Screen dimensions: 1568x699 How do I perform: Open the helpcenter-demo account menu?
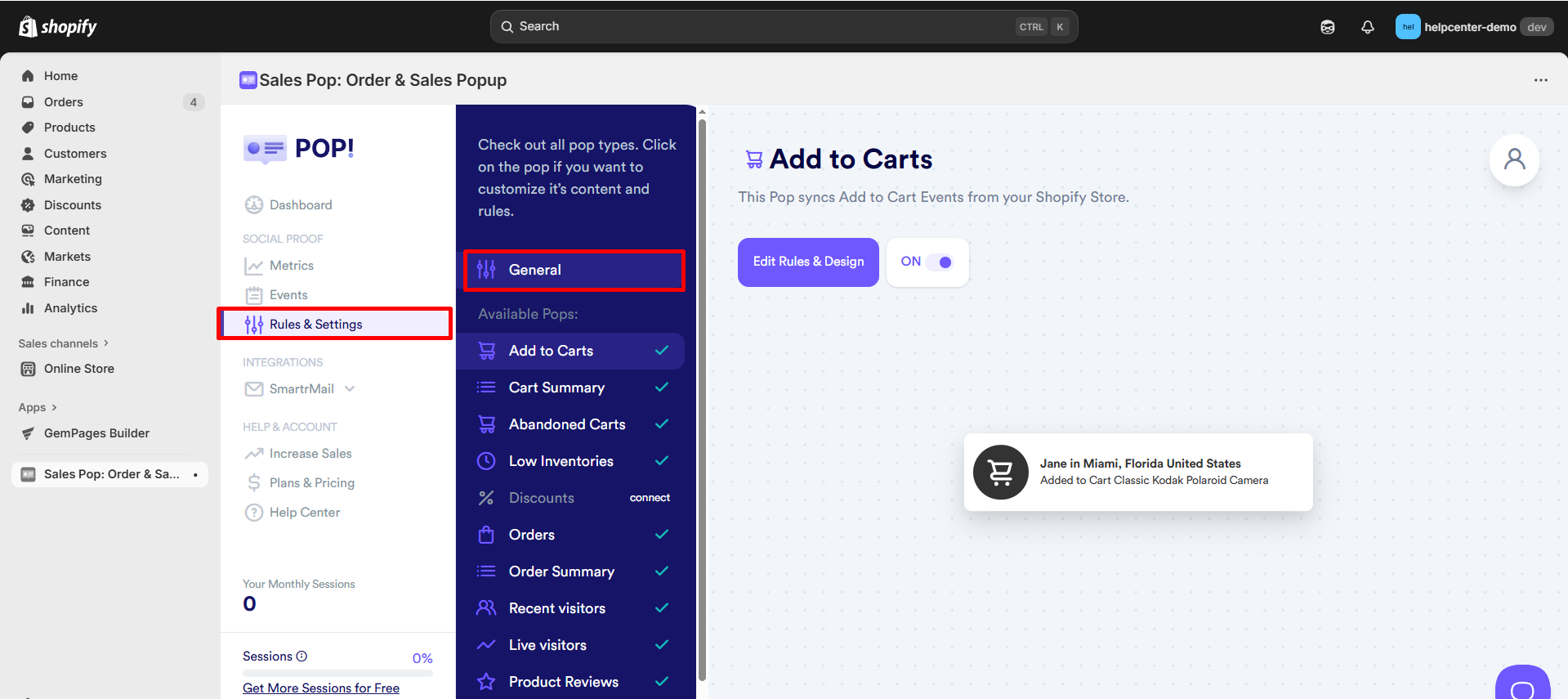point(1475,27)
